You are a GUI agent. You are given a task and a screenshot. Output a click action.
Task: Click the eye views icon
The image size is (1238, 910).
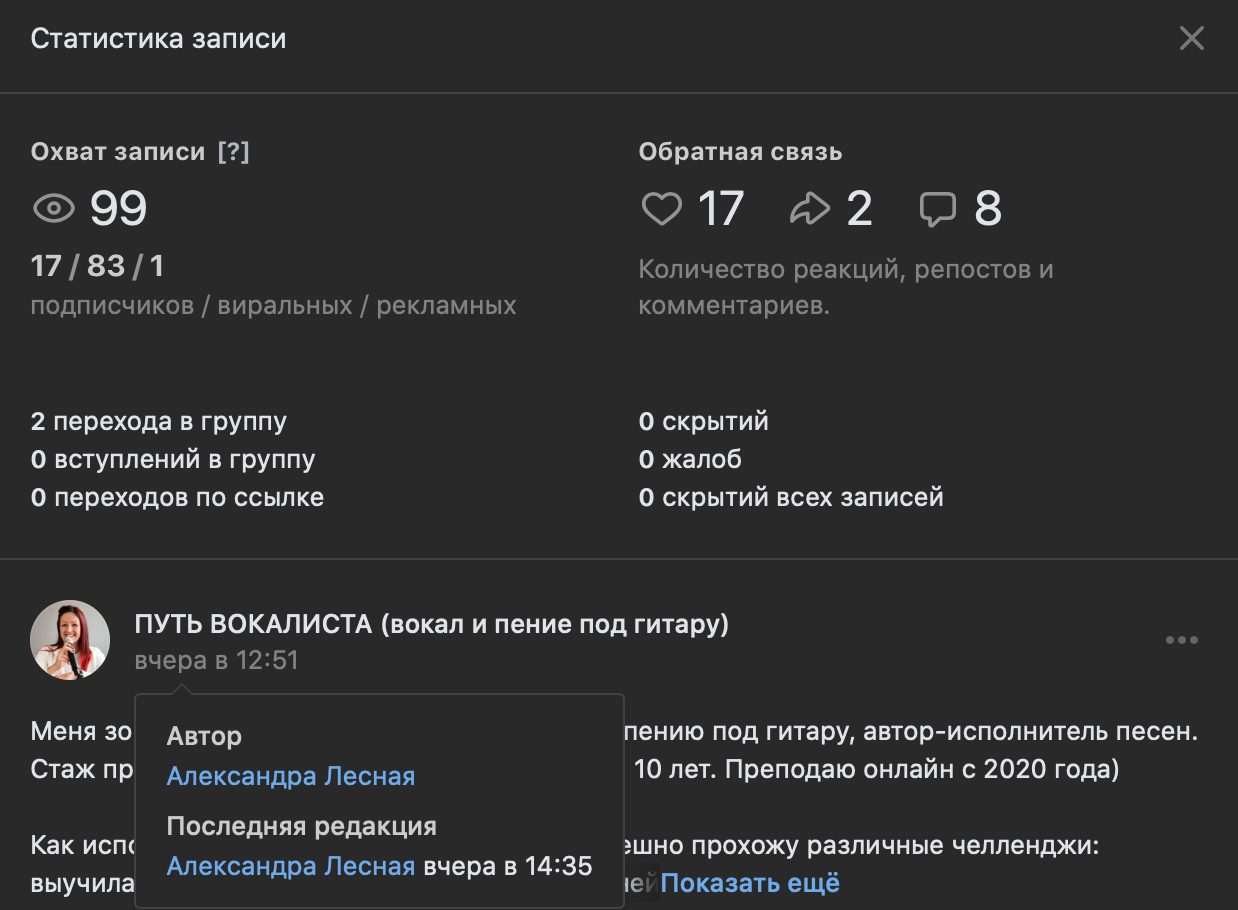54,209
